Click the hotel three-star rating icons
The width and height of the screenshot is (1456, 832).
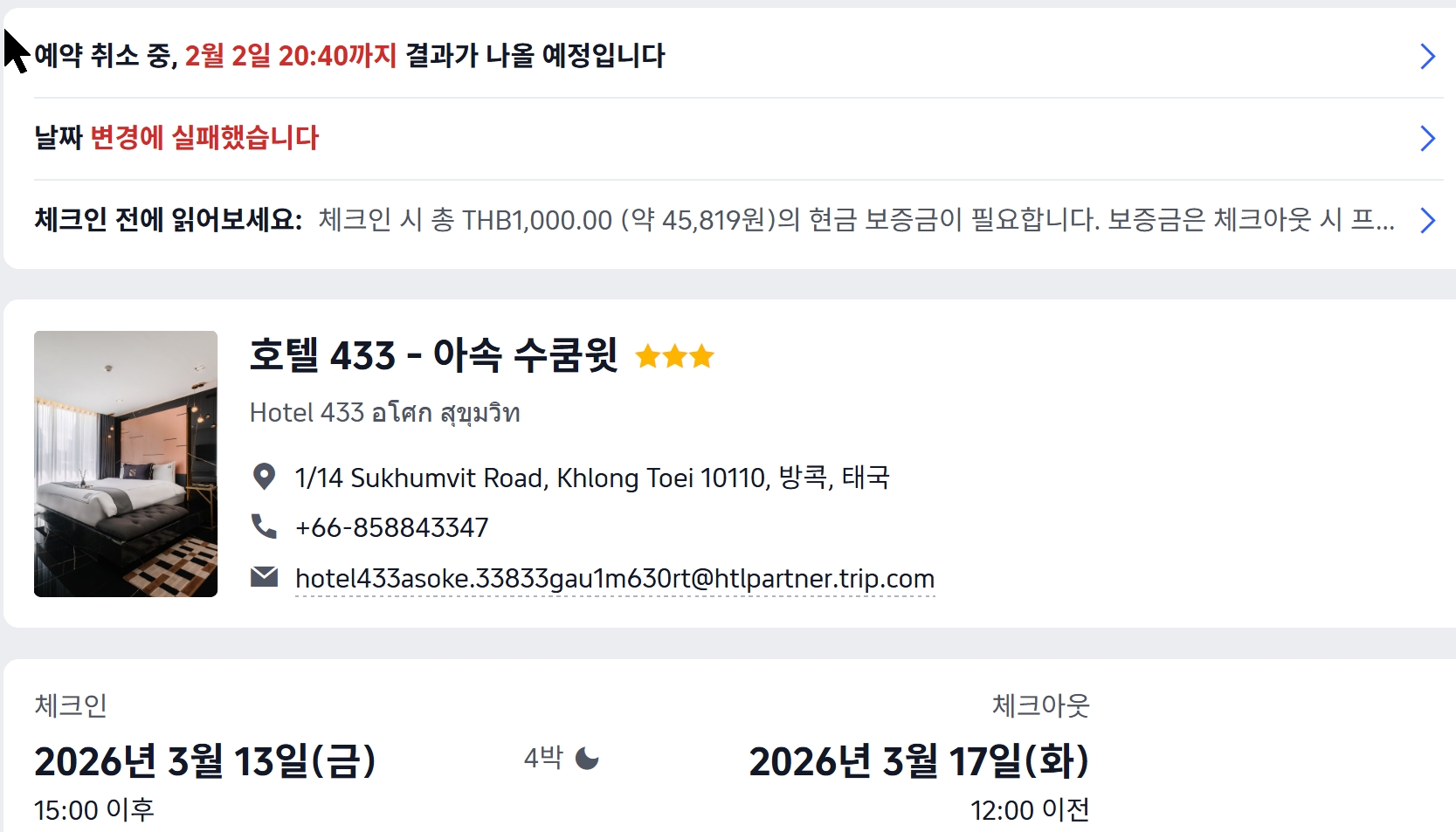674,356
